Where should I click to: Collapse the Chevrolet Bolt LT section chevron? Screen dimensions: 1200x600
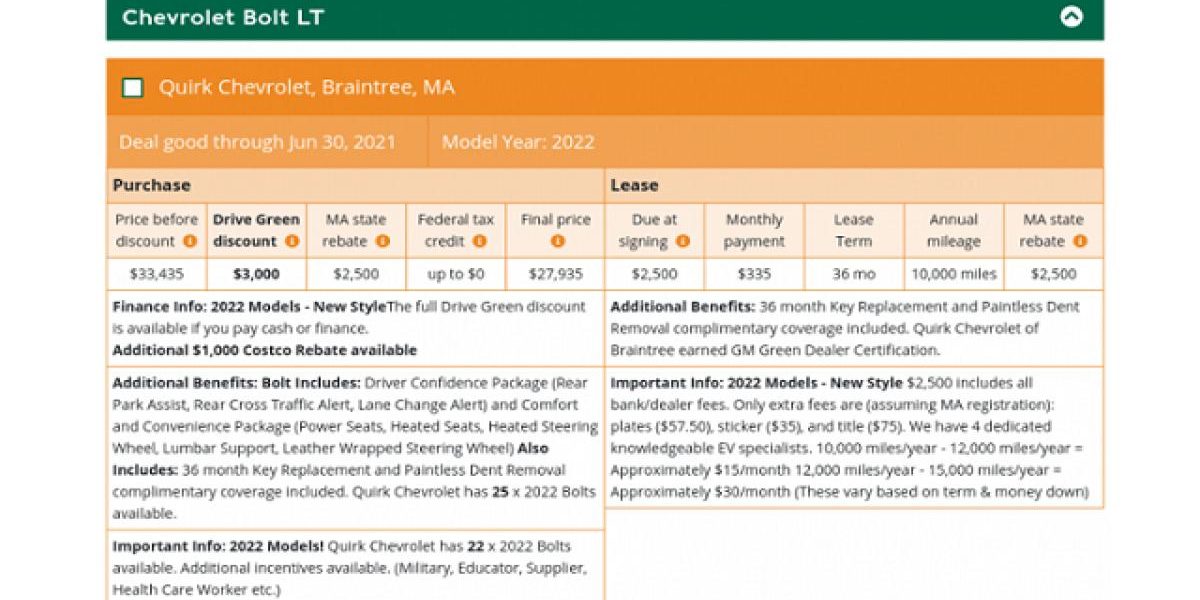1071,17
